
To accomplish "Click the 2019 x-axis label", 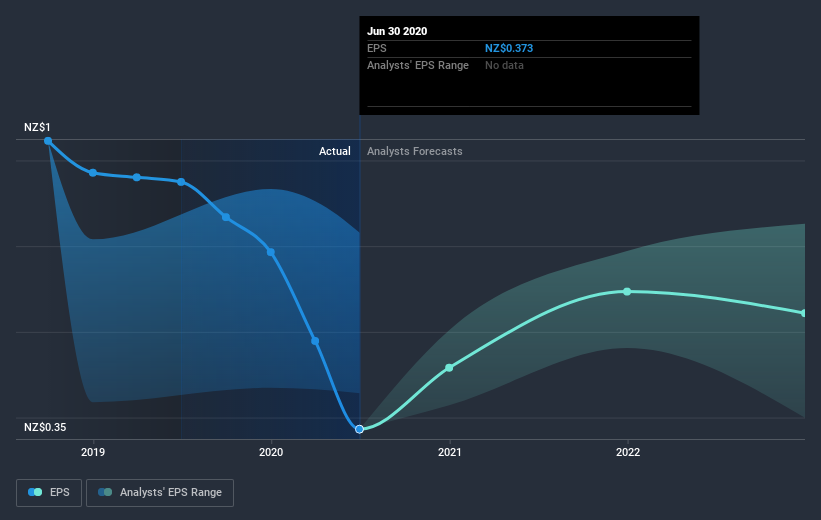I will (93, 452).
